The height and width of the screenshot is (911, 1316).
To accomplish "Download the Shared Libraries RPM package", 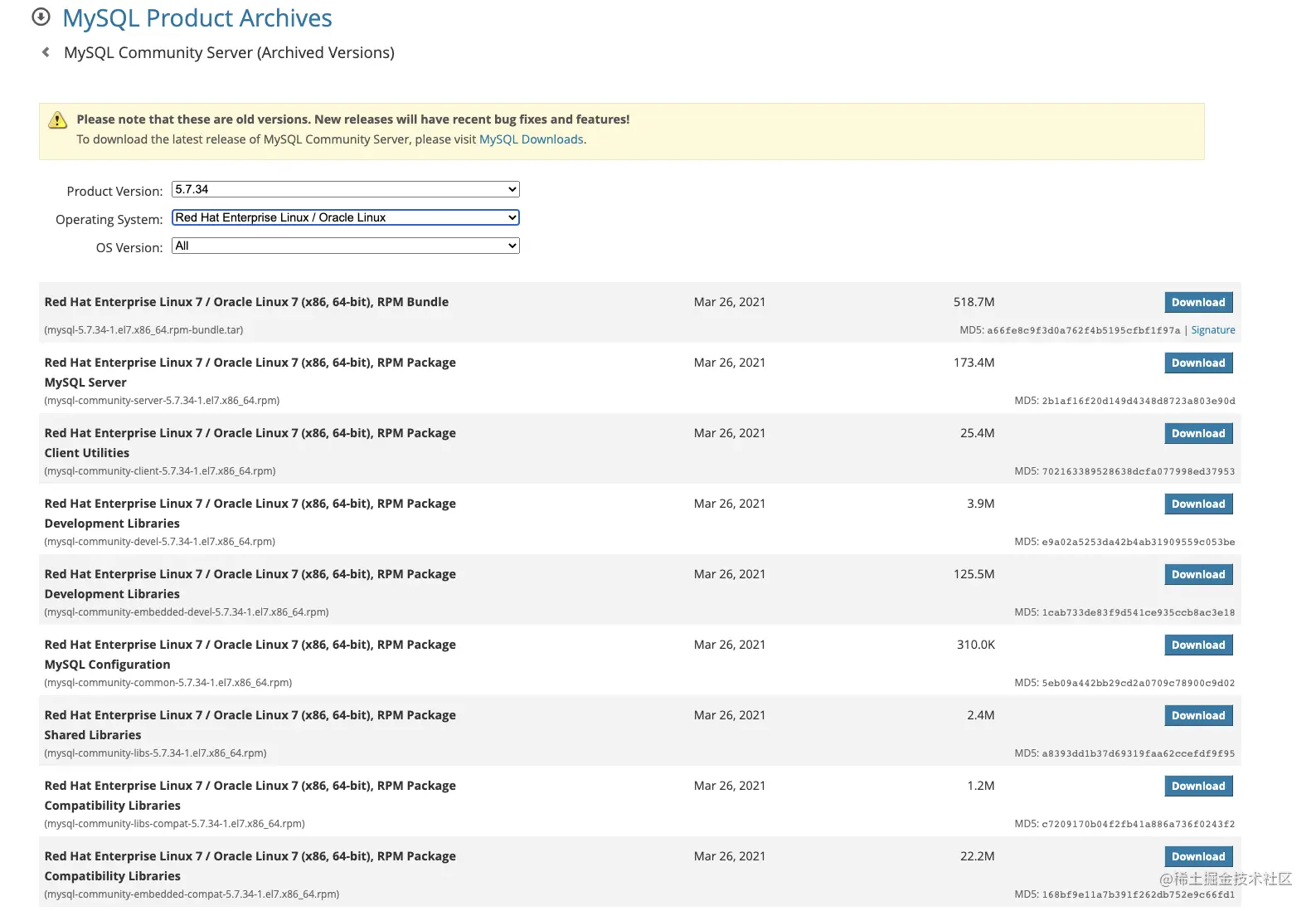I will click(x=1198, y=715).
